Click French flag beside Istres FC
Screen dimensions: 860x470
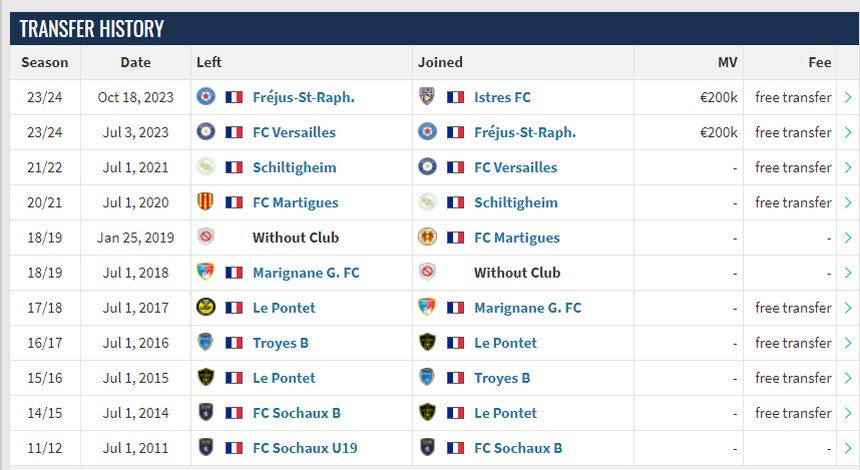[x=456, y=97]
